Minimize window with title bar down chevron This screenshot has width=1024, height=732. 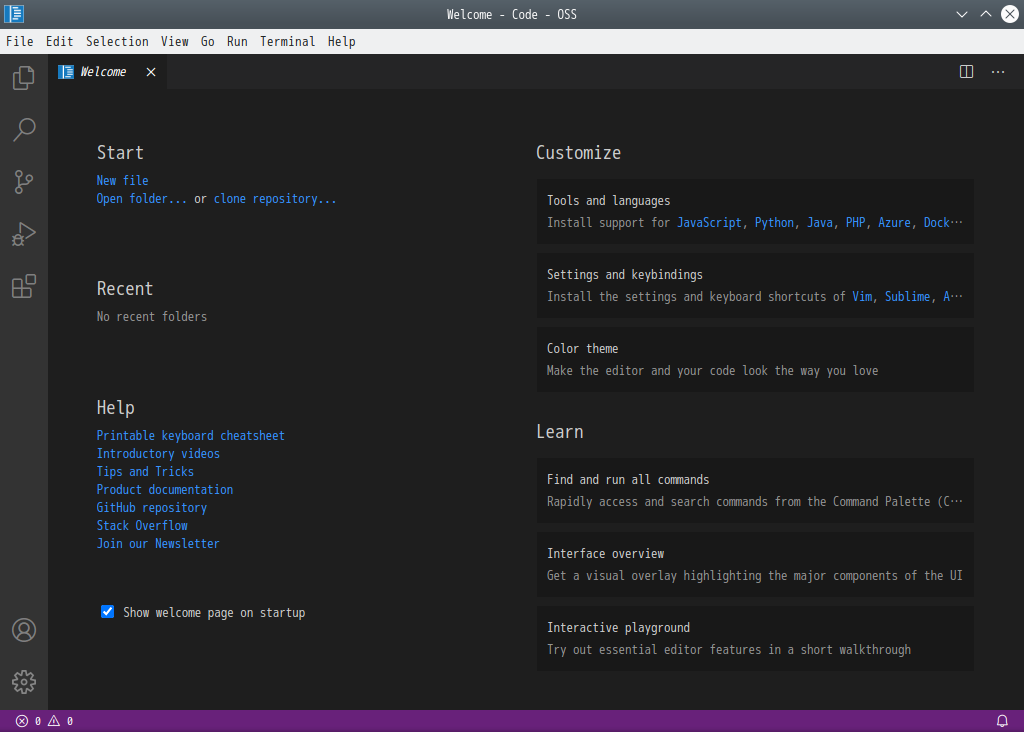coord(961,14)
